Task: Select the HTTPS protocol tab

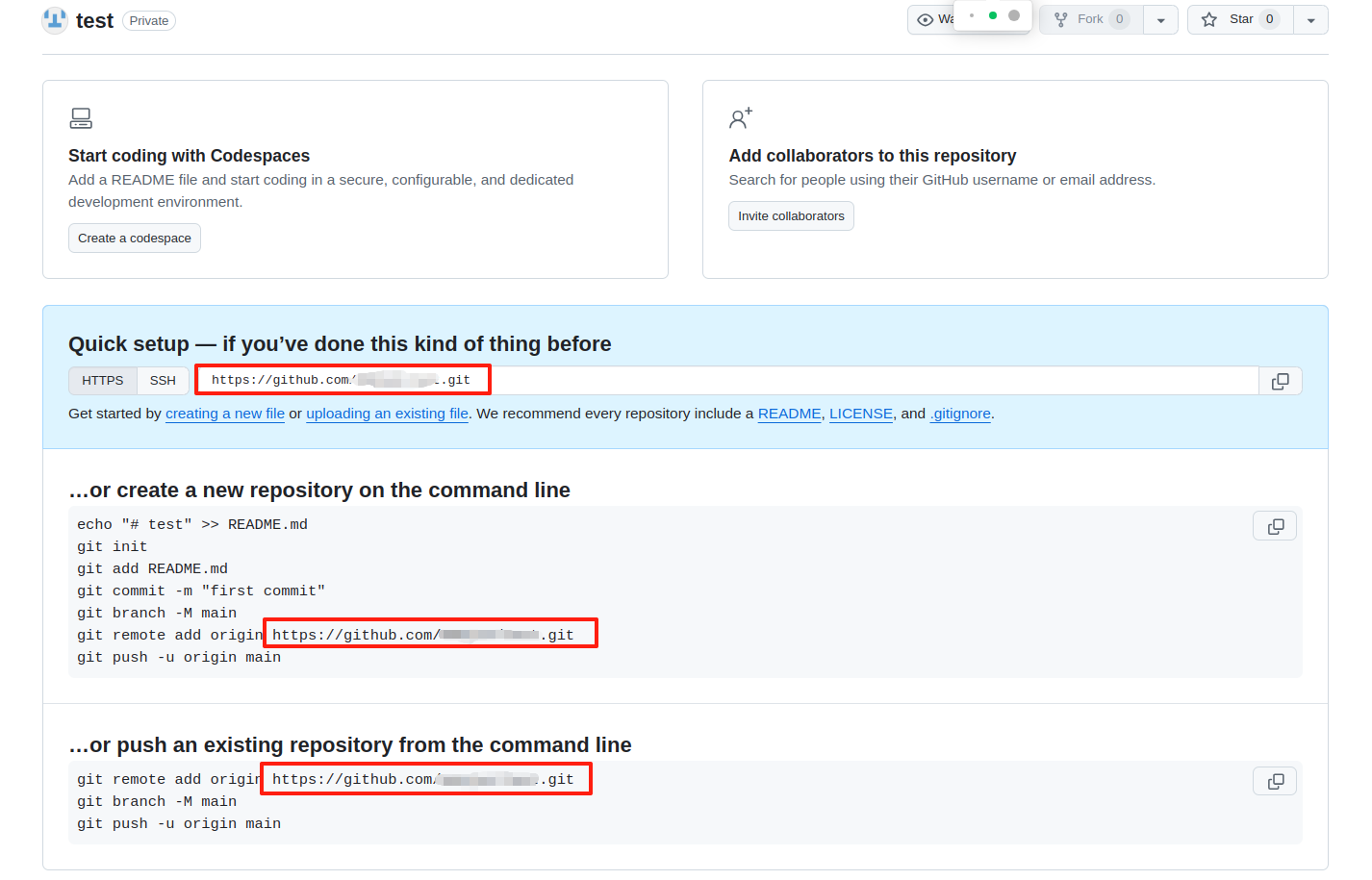Action: [x=103, y=381]
